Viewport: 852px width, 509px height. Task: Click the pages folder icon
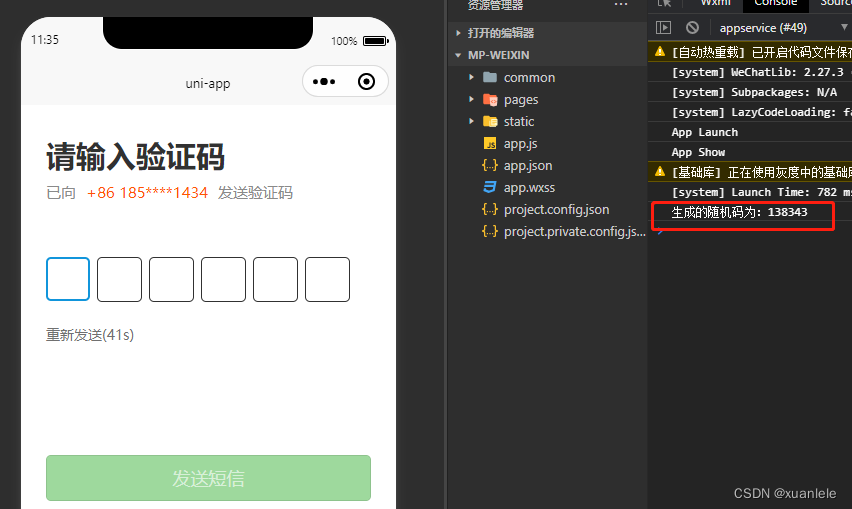(x=490, y=99)
